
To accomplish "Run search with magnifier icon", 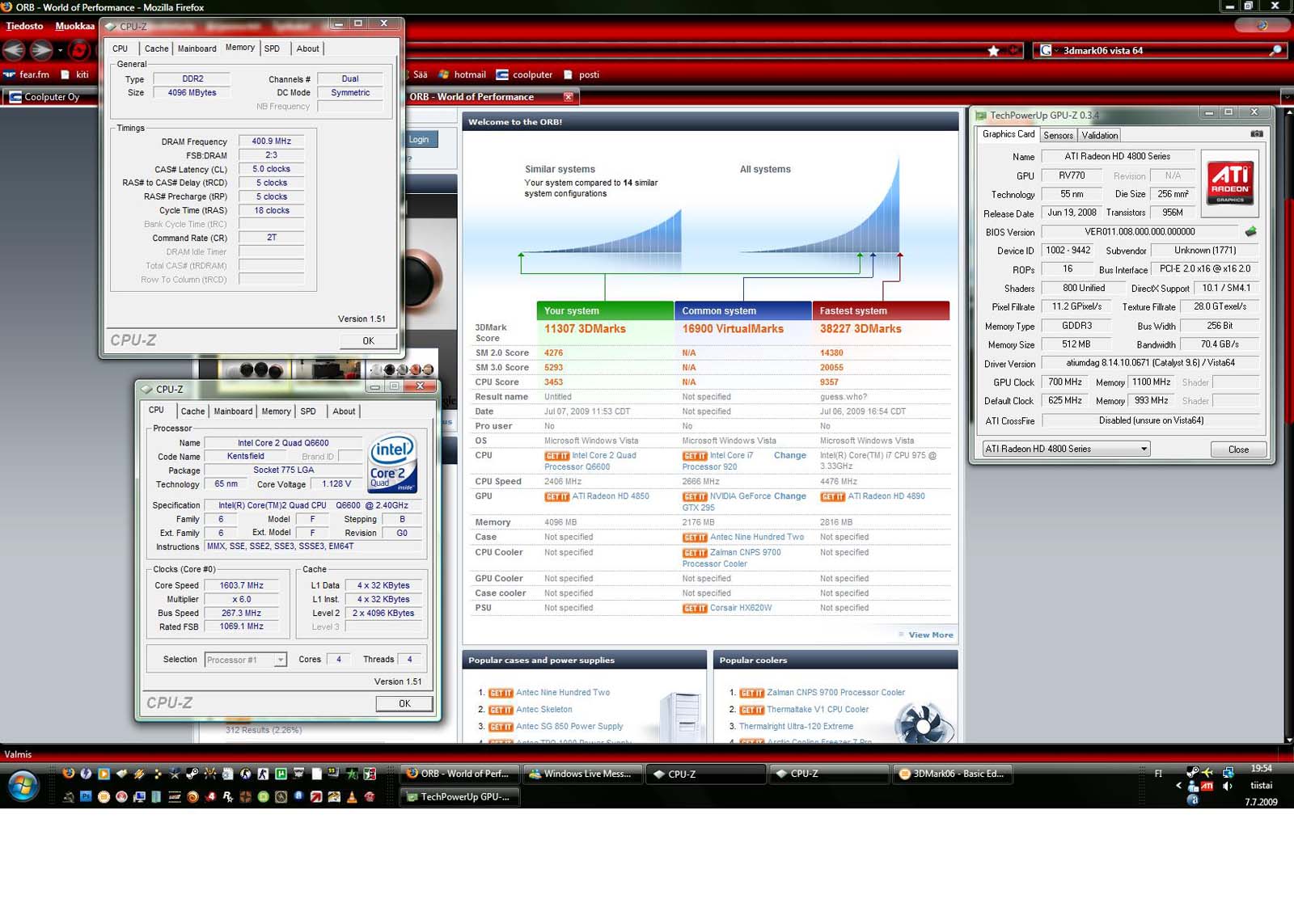I will point(1275,50).
